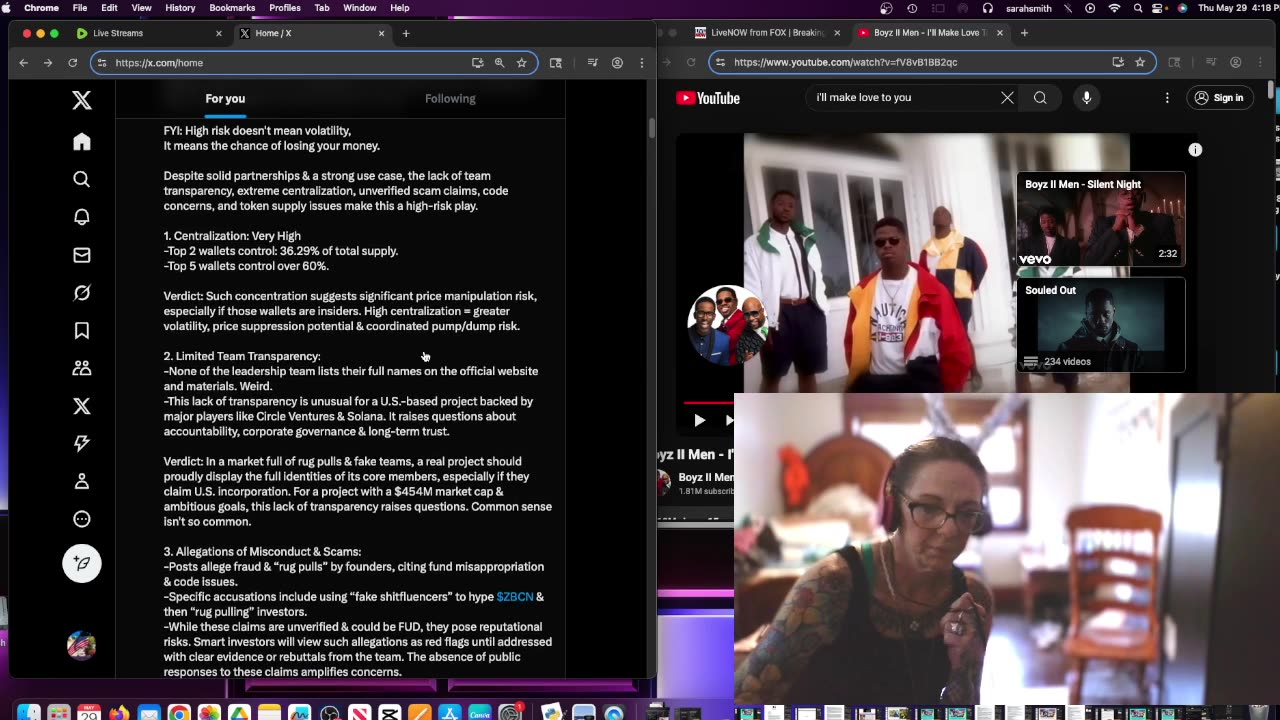This screenshot has width=1280, height=720.
Task: Start YouTube voice search with microphone
Action: pyautogui.click(x=1086, y=97)
